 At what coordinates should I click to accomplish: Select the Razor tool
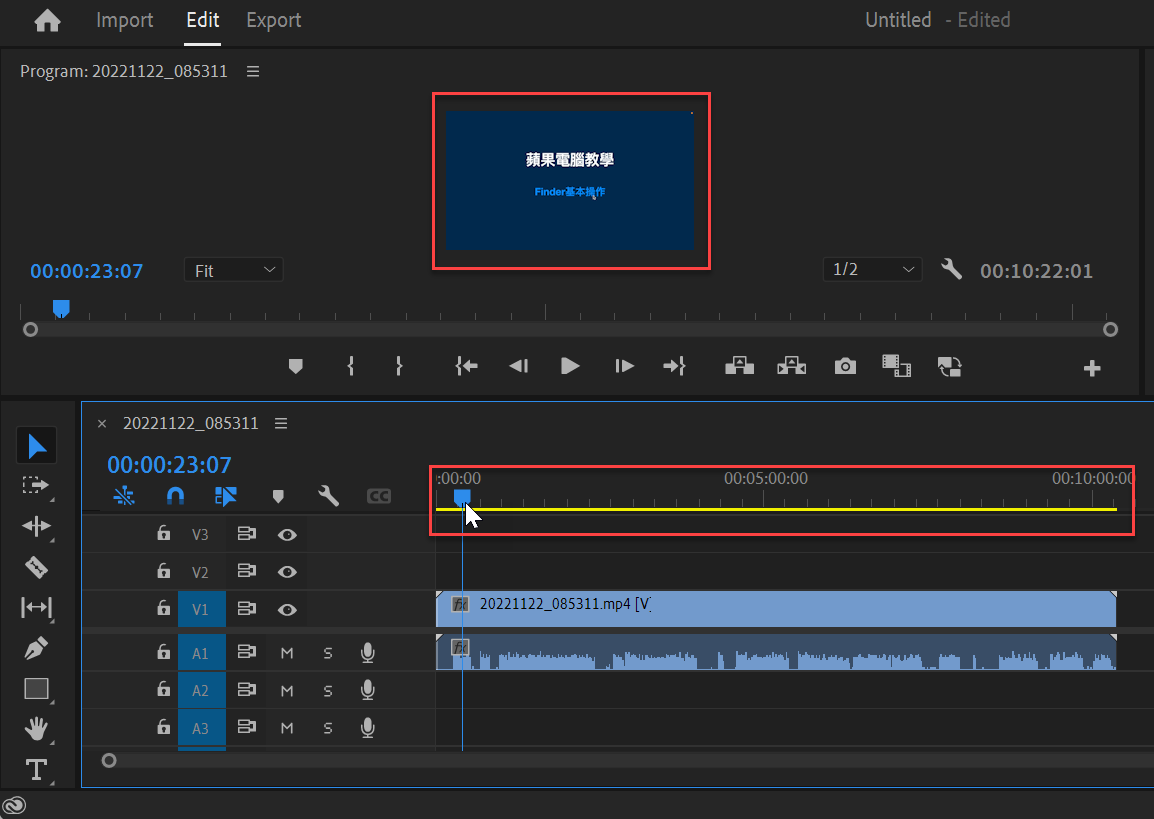click(36, 567)
